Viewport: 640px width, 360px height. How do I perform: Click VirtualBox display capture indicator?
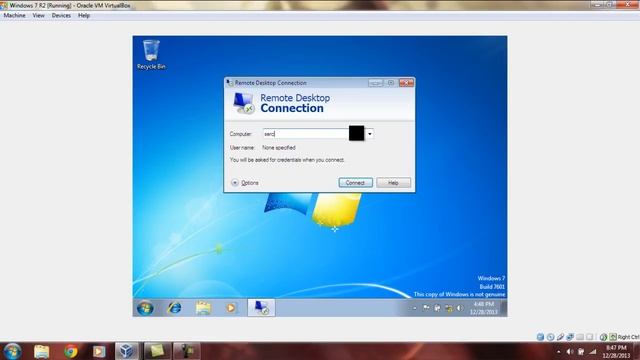pos(589,337)
